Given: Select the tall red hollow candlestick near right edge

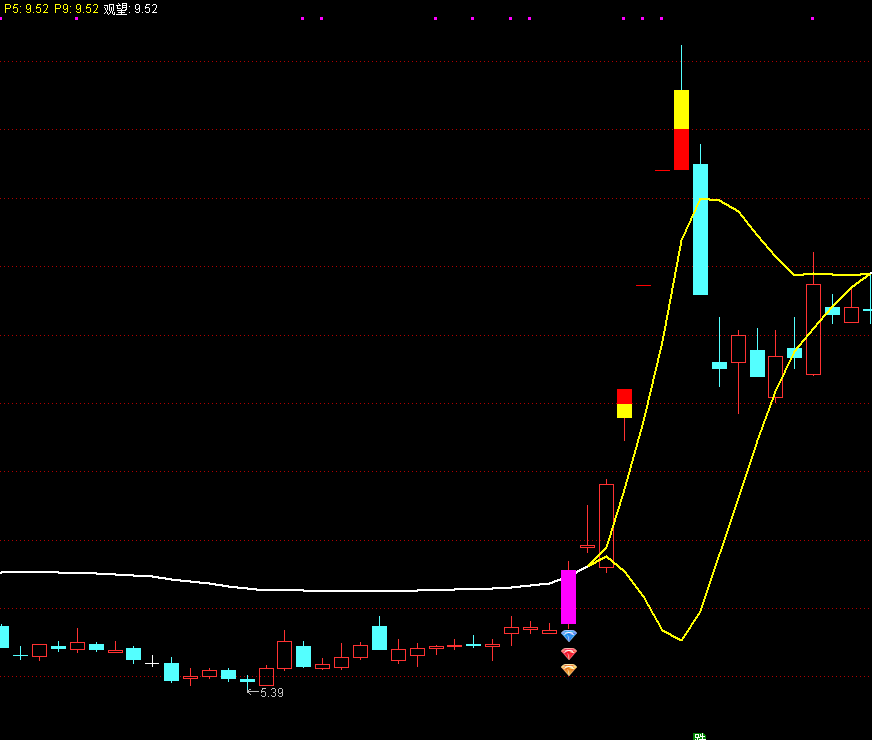Looking at the screenshot, I should pyautogui.click(x=813, y=329).
